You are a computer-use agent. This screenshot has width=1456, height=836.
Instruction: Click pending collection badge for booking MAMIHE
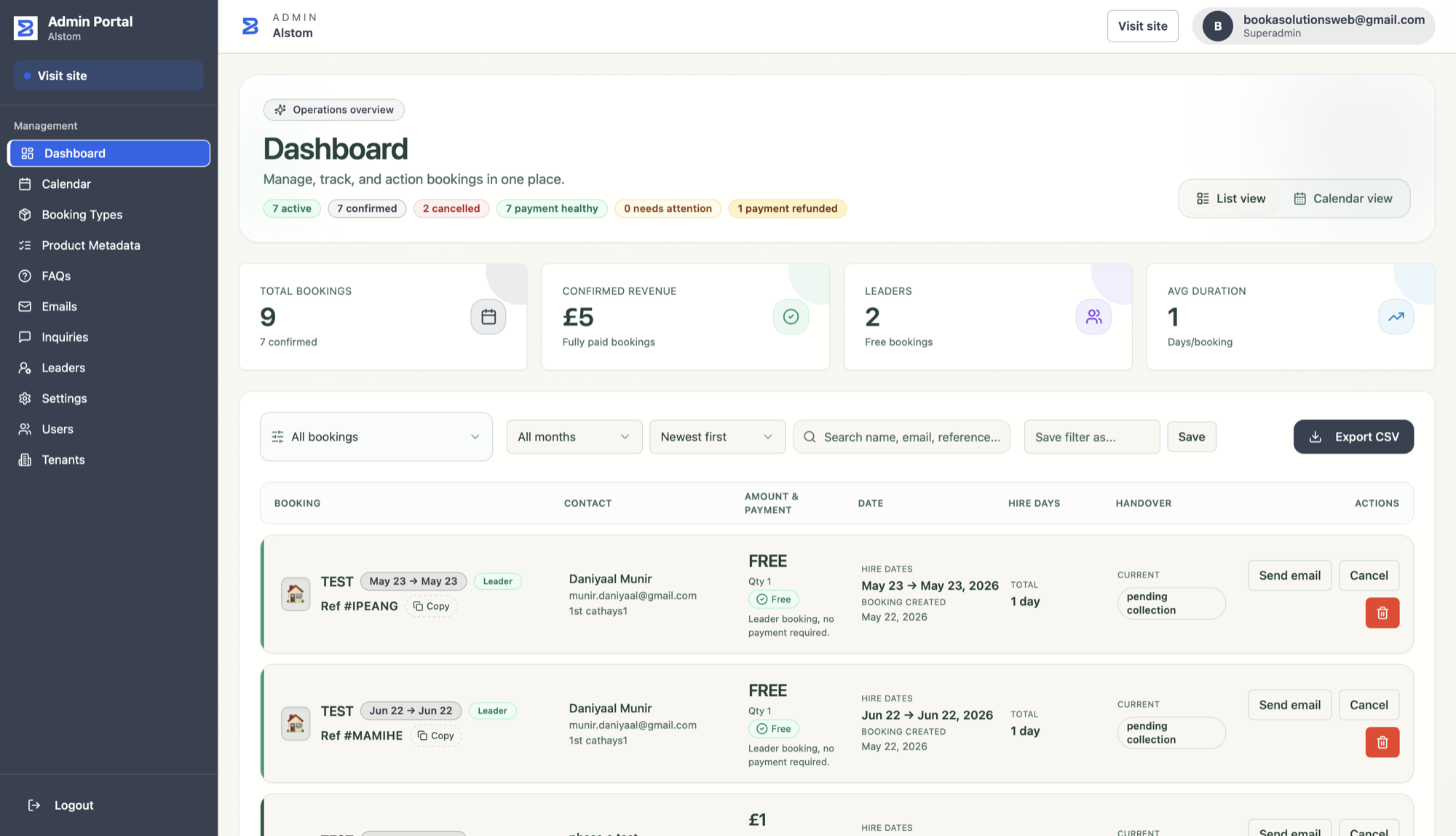coord(1171,733)
